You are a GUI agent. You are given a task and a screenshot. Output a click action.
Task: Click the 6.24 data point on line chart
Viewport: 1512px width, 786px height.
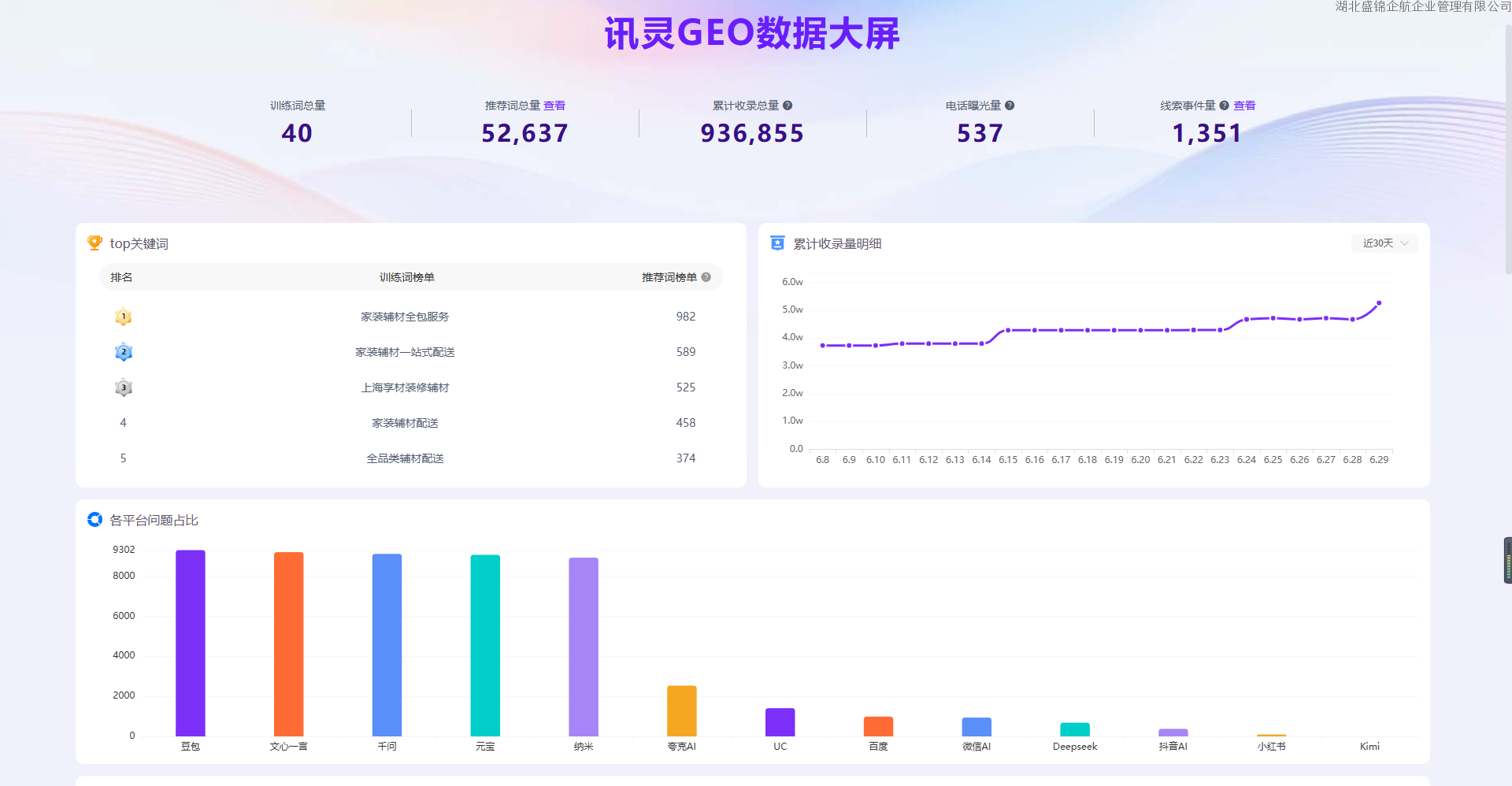(x=1247, y=320)
